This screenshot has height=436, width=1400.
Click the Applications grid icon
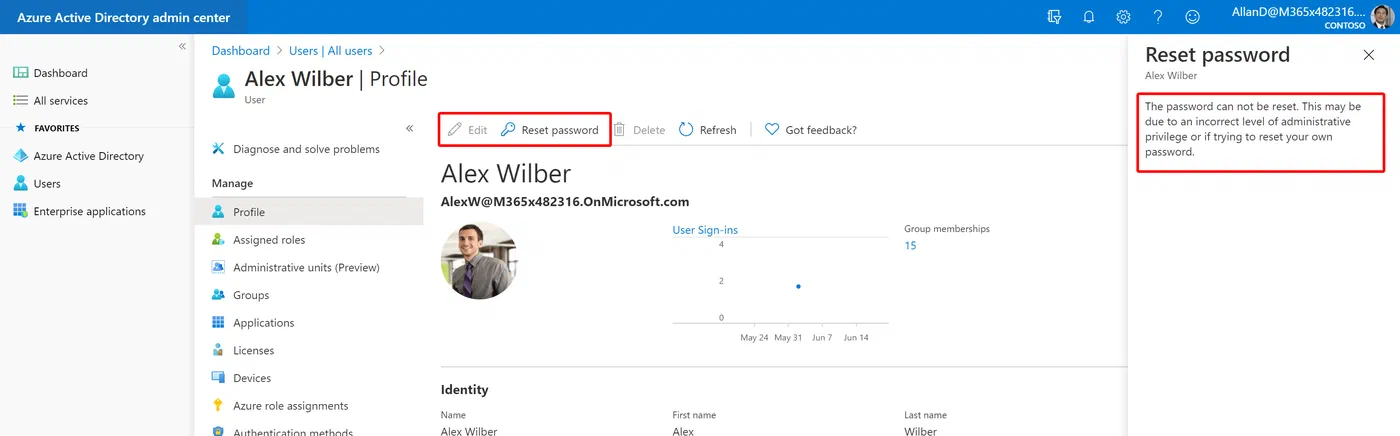click(218, 323)
